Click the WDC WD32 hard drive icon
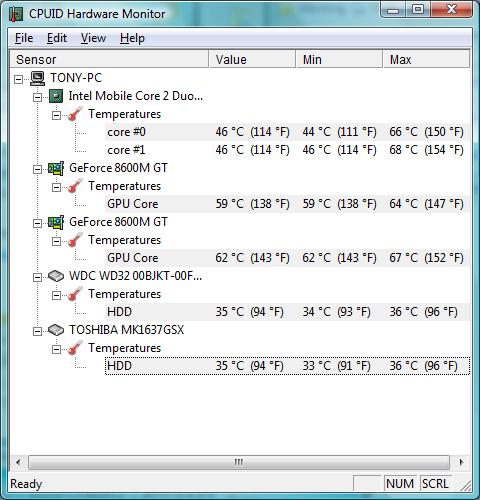480x500 pixels. coord(56,276)
